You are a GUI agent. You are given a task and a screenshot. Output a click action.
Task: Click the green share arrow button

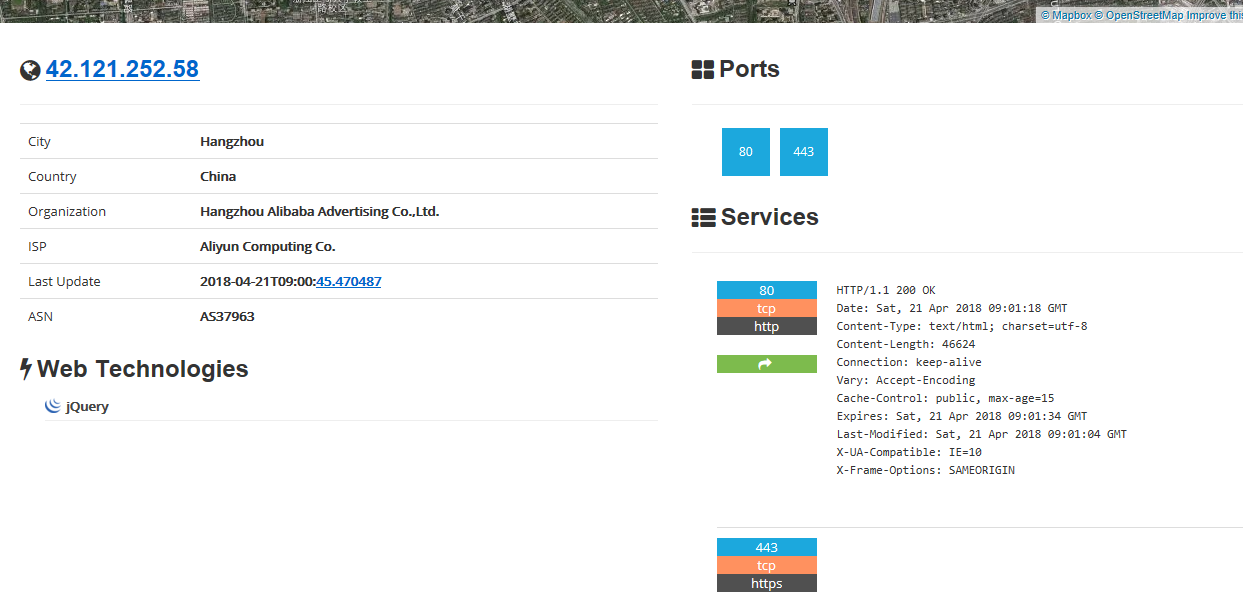click(767, 364)
